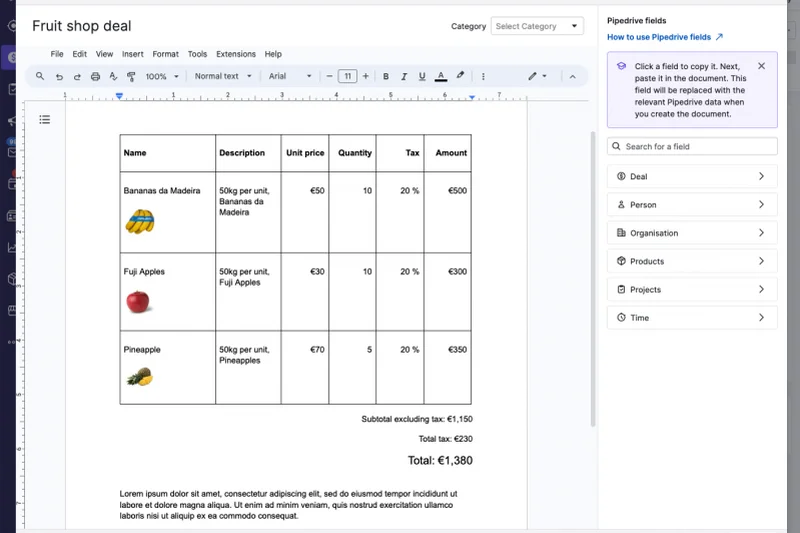Viewport: 800px width, 533px height.
Task: Toggle italic formatting
Action: tap(403, 76)
